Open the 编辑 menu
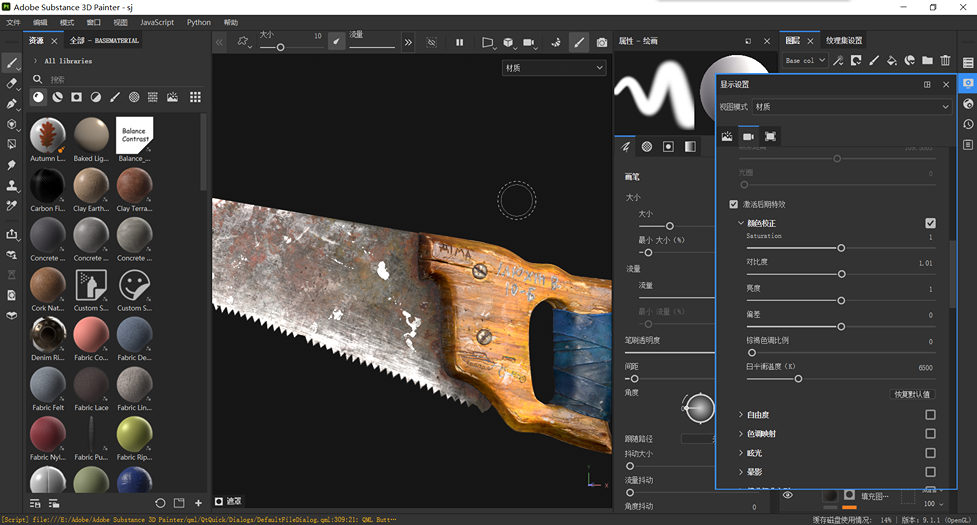Viewport: 977px width, 525px height. [40, 22]
